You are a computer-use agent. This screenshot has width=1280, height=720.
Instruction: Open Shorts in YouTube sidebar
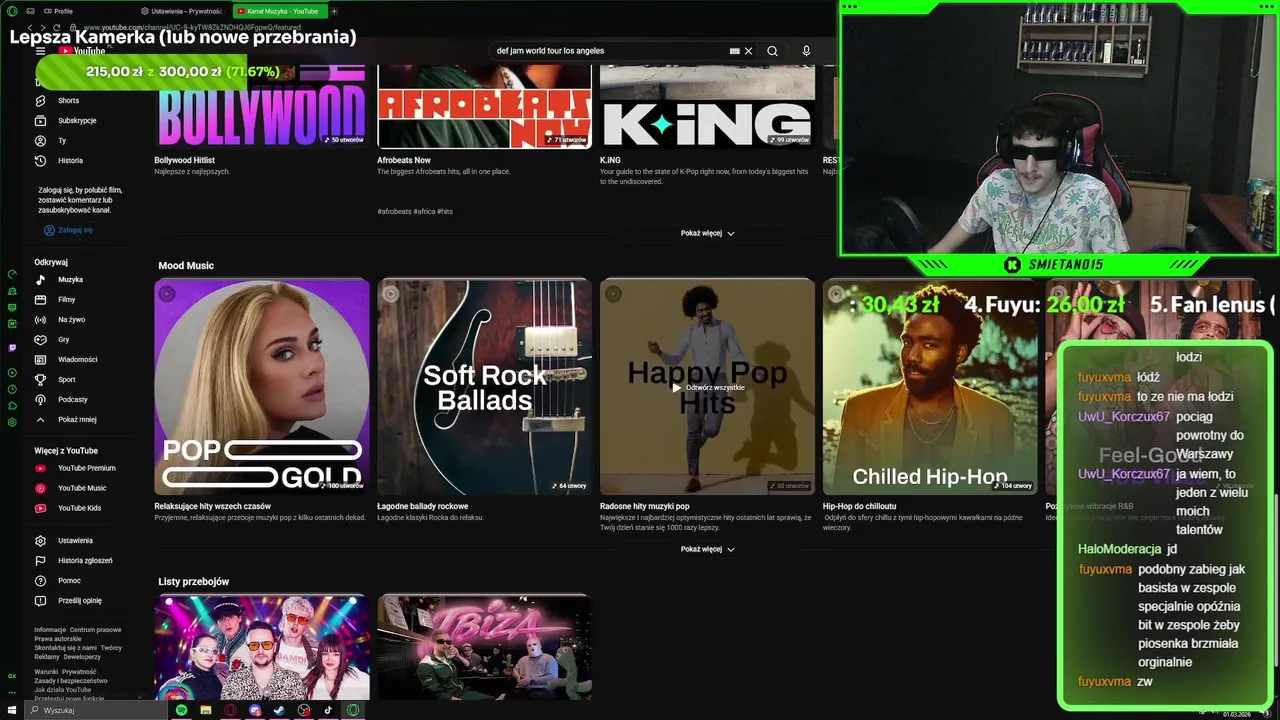[68, 100]
